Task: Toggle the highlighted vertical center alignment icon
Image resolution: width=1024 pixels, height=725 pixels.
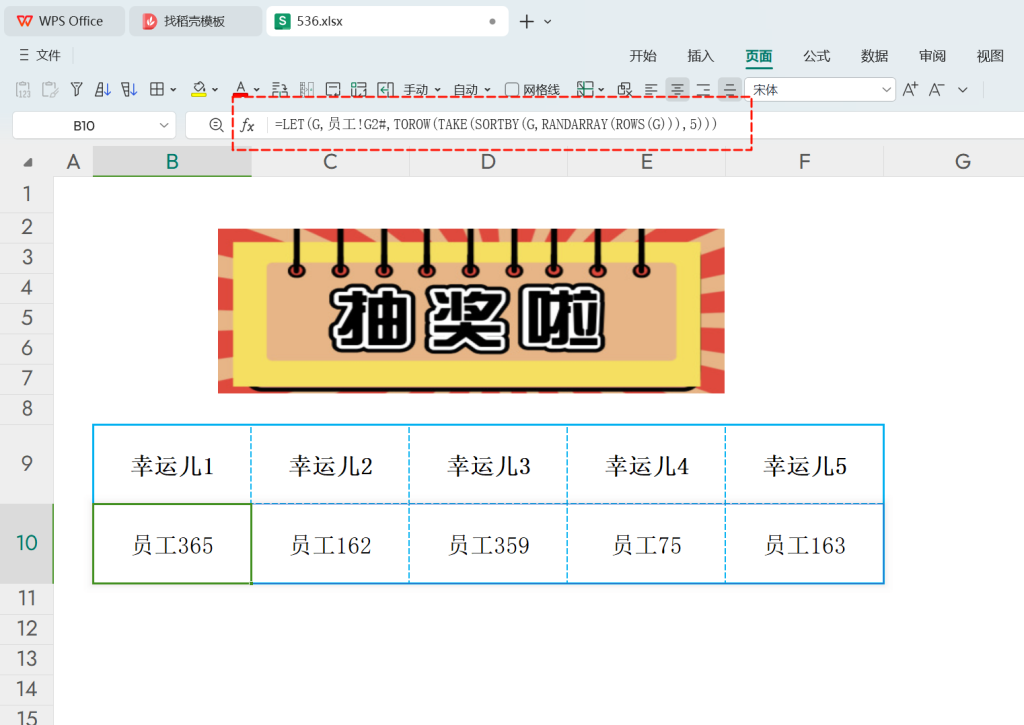Action: pos(729,89)
